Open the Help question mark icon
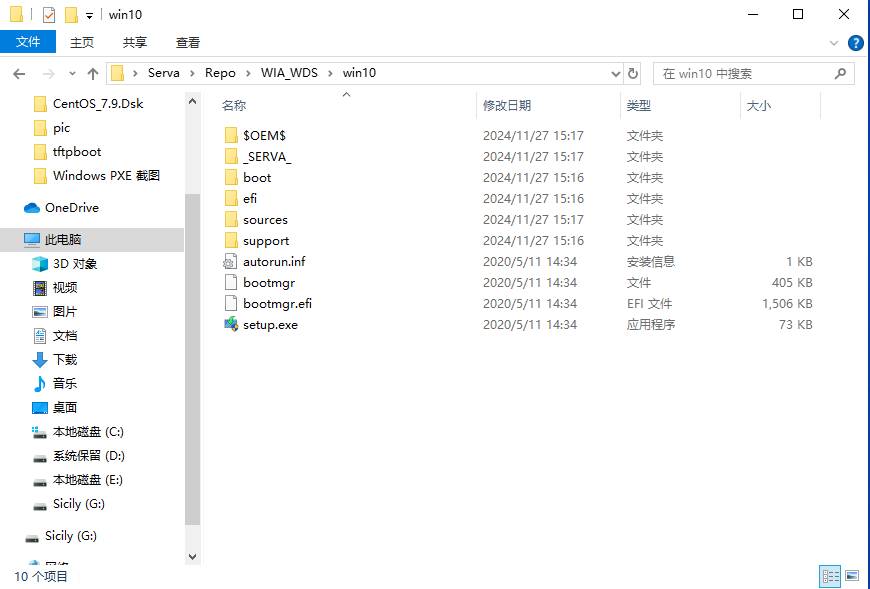Screen dimensions: 870x589 (856, 43)
